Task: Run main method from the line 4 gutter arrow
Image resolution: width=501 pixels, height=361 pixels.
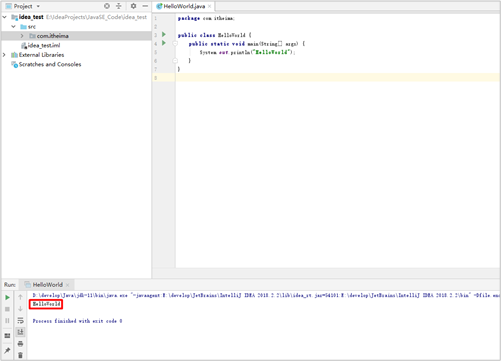Action: [x=164, y=43]
